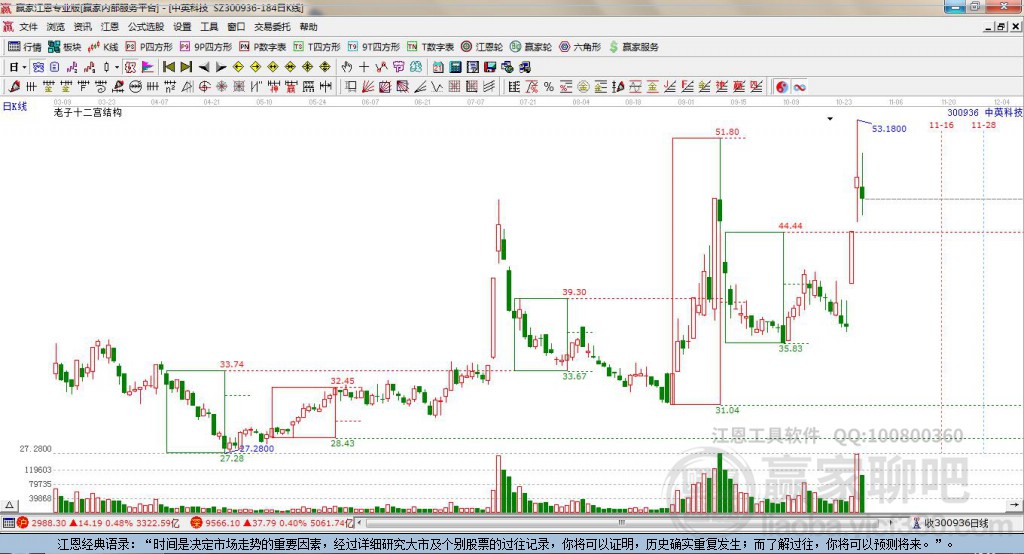Click the scrollbar left arrow
The width and height of the screenshot is (1024, 554).
360,523
